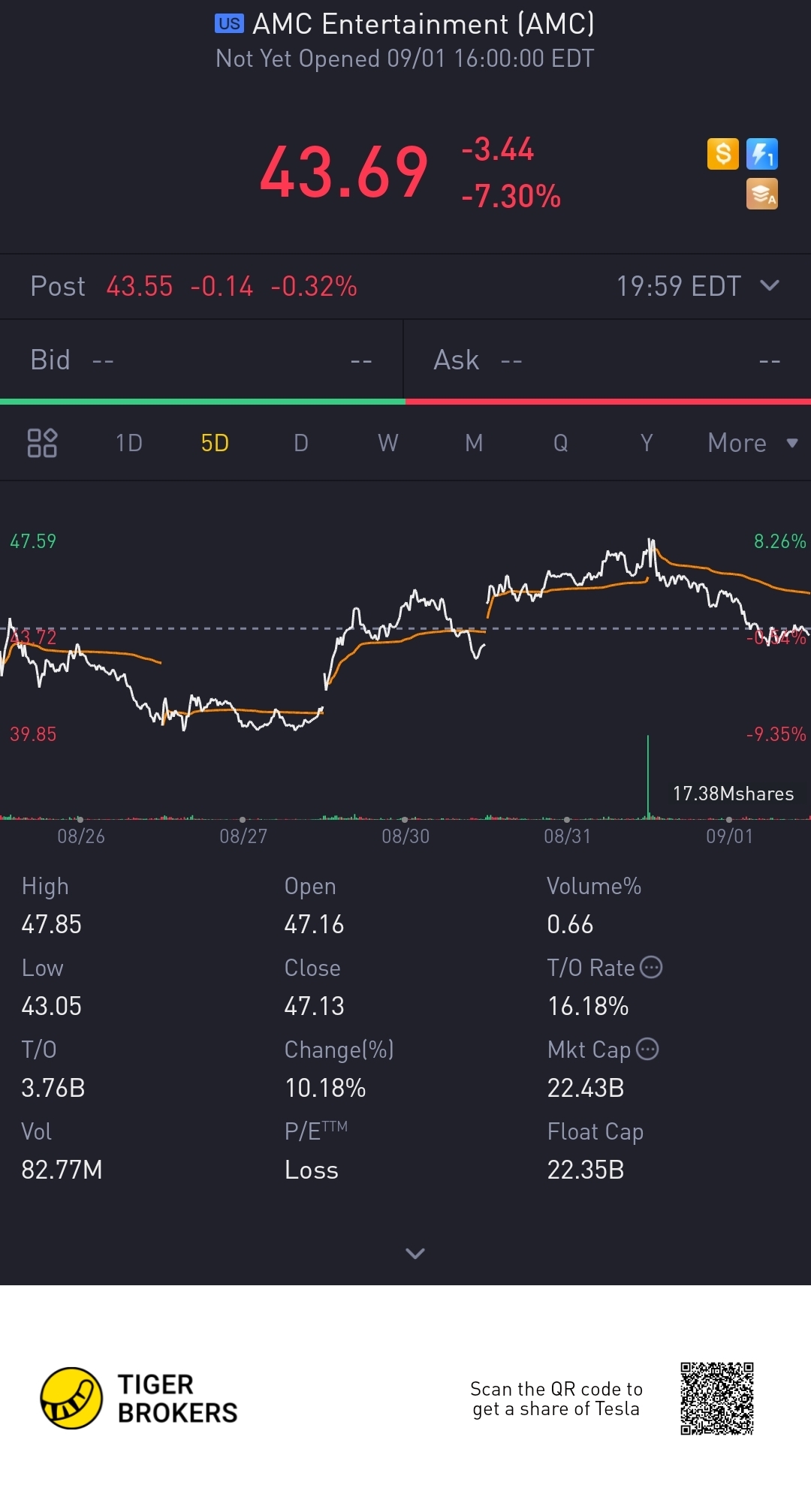Tap the green bid ratio bar
Screen dimensions: 811x1512
[x=203, y=402]
